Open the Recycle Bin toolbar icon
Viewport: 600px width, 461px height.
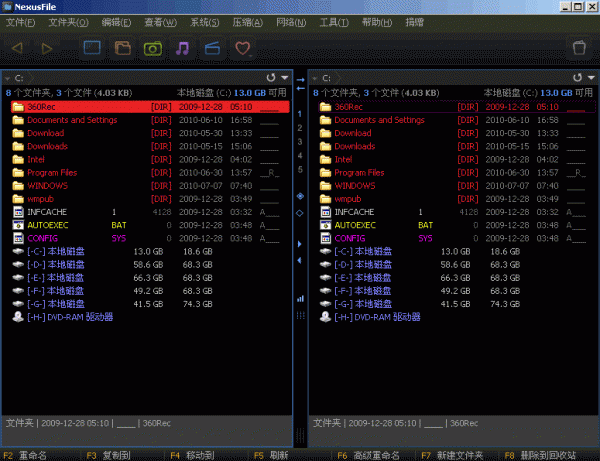[x=579, y=48]
